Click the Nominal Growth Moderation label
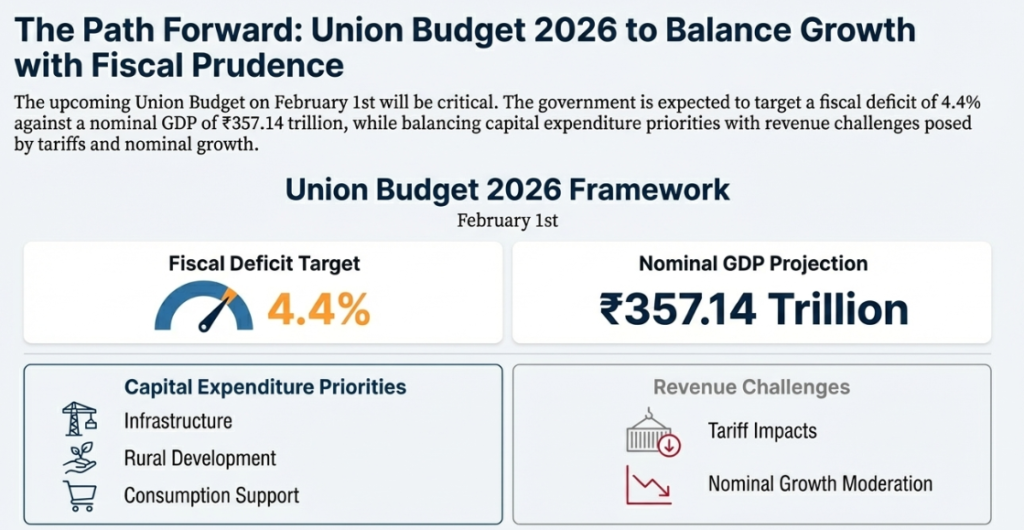1024x530 pixels. point(820,484)
